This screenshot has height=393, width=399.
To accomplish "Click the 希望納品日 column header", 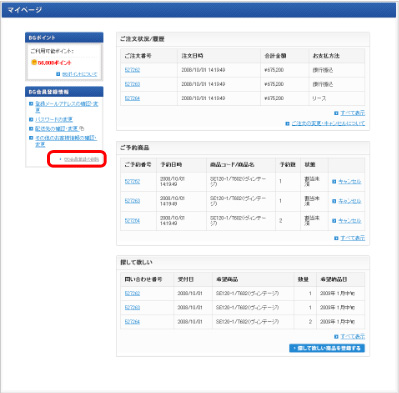I will click(x=334, y=279).
